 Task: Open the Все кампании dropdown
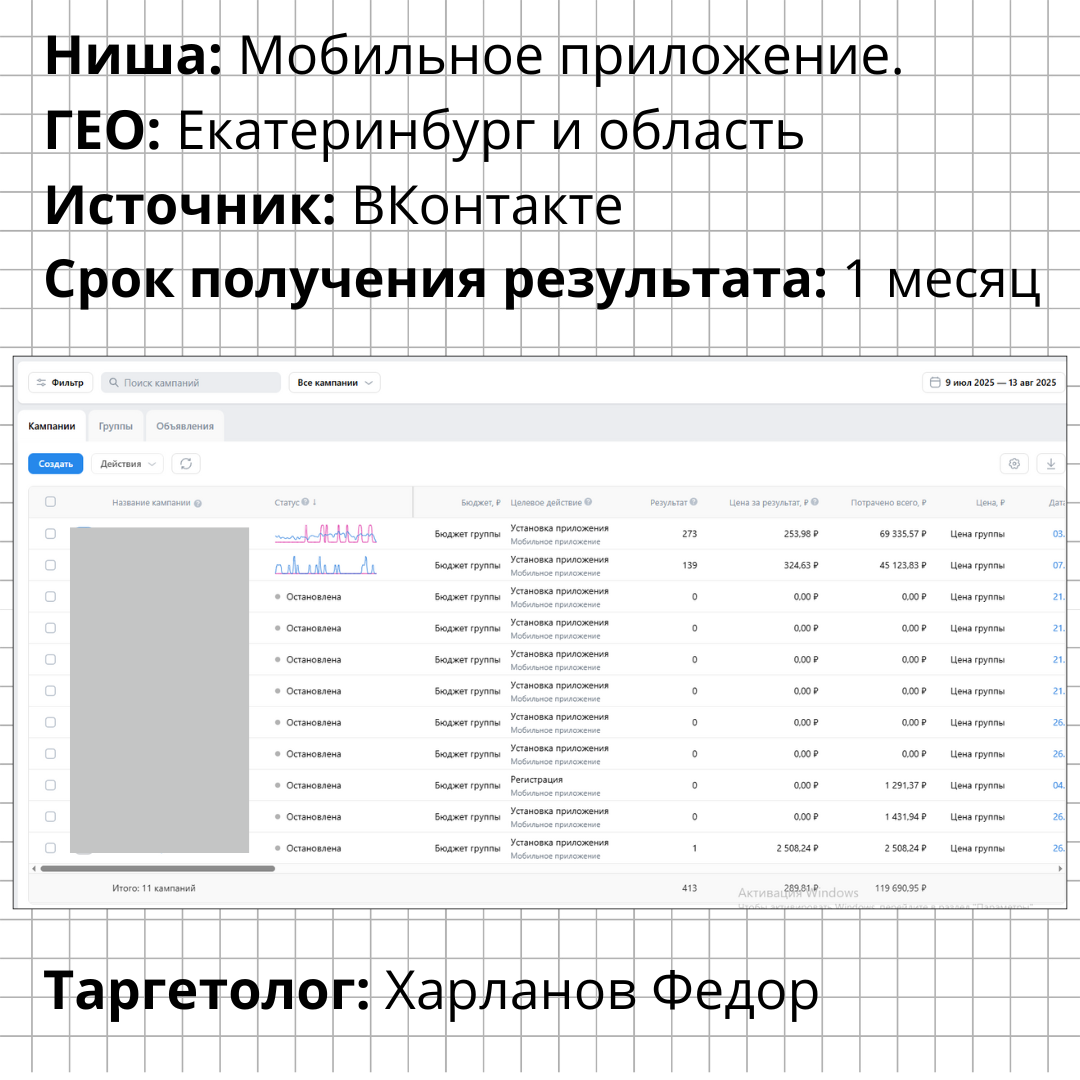(x=335, y=382)
